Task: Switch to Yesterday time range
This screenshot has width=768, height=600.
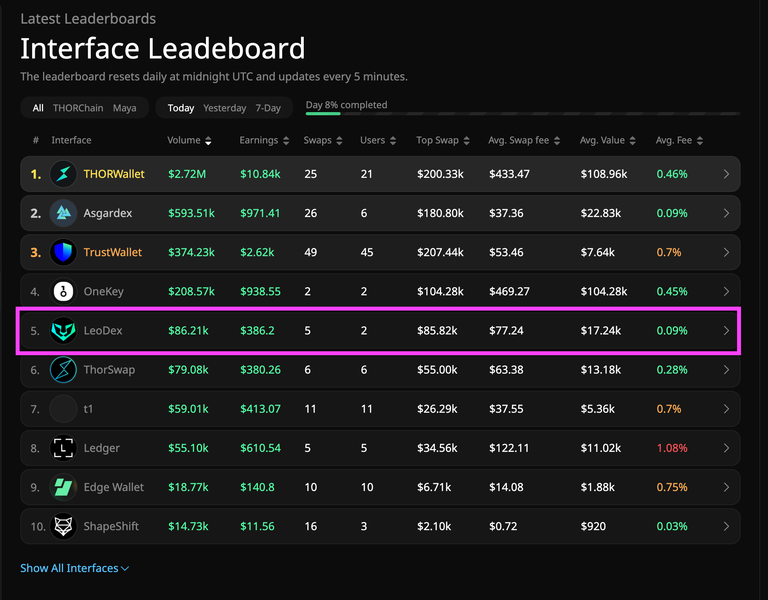Action: click(x=225, y=108)
